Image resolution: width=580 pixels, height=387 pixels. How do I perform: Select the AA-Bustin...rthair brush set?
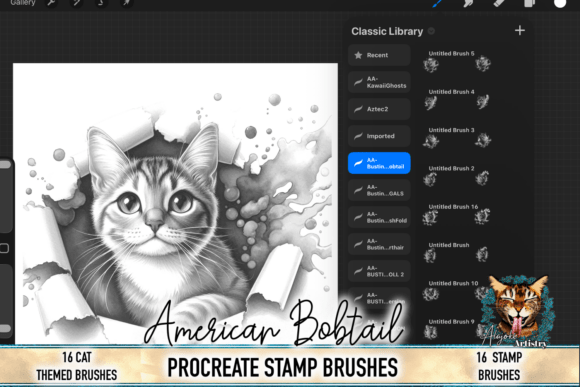(379, 244)
